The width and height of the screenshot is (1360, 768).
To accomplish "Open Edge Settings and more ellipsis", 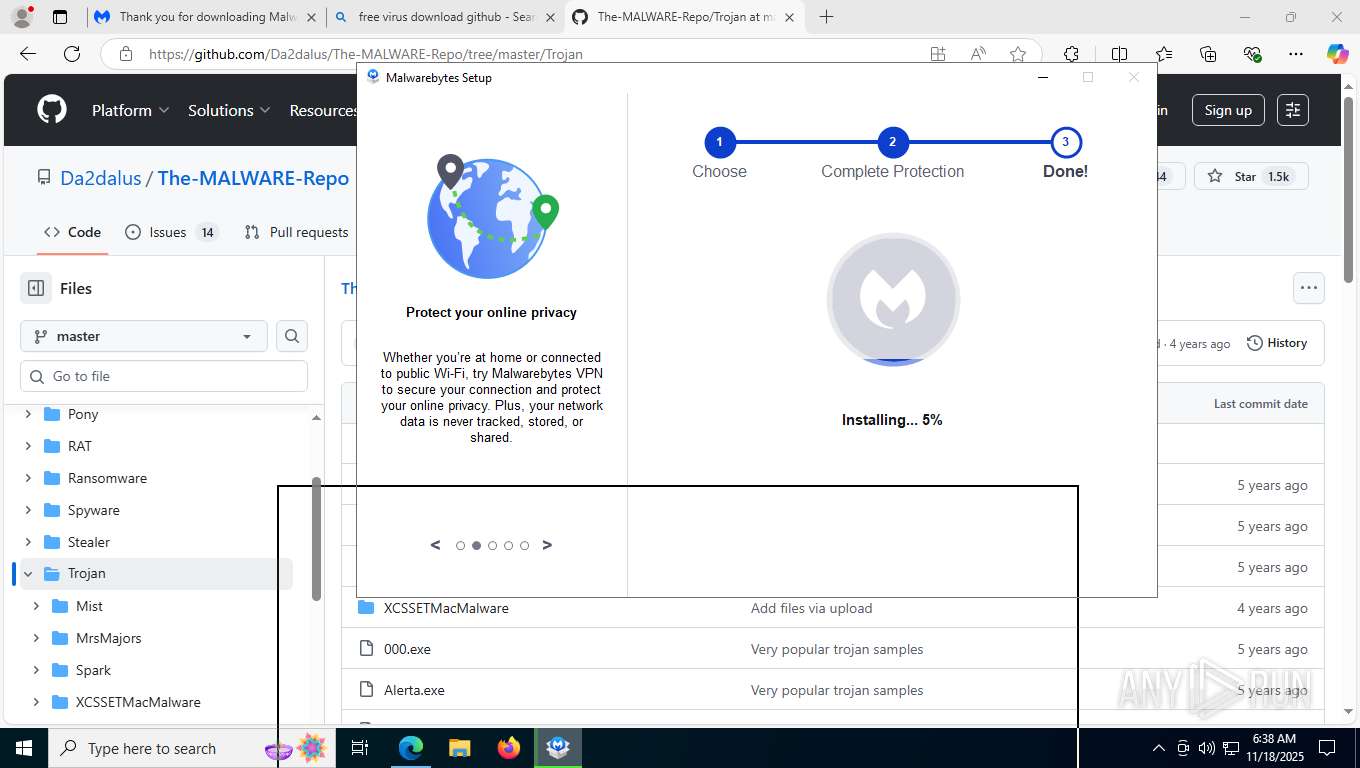I will [1296, 54].
